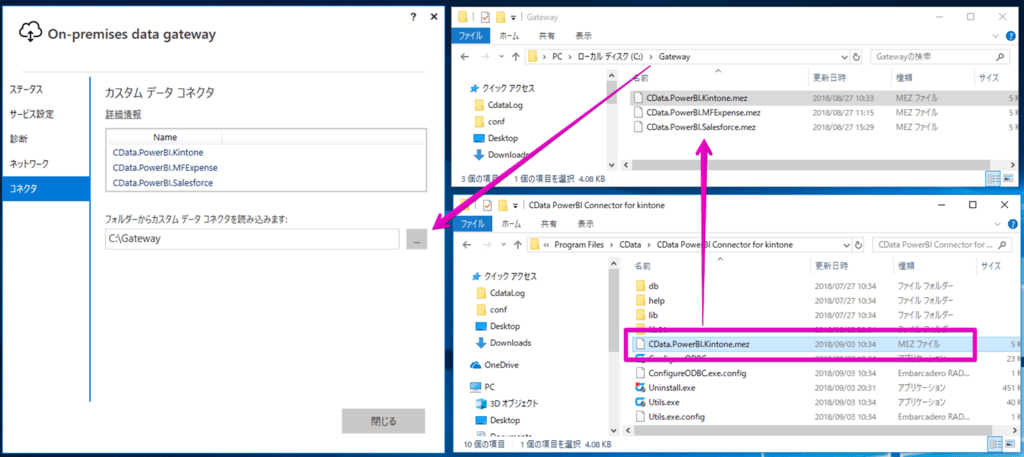Image resolution: width=1024 pixels, height=457 pixels.
Task: Select 3D オブジェクト in kintone window navigation
Action: 507,403
